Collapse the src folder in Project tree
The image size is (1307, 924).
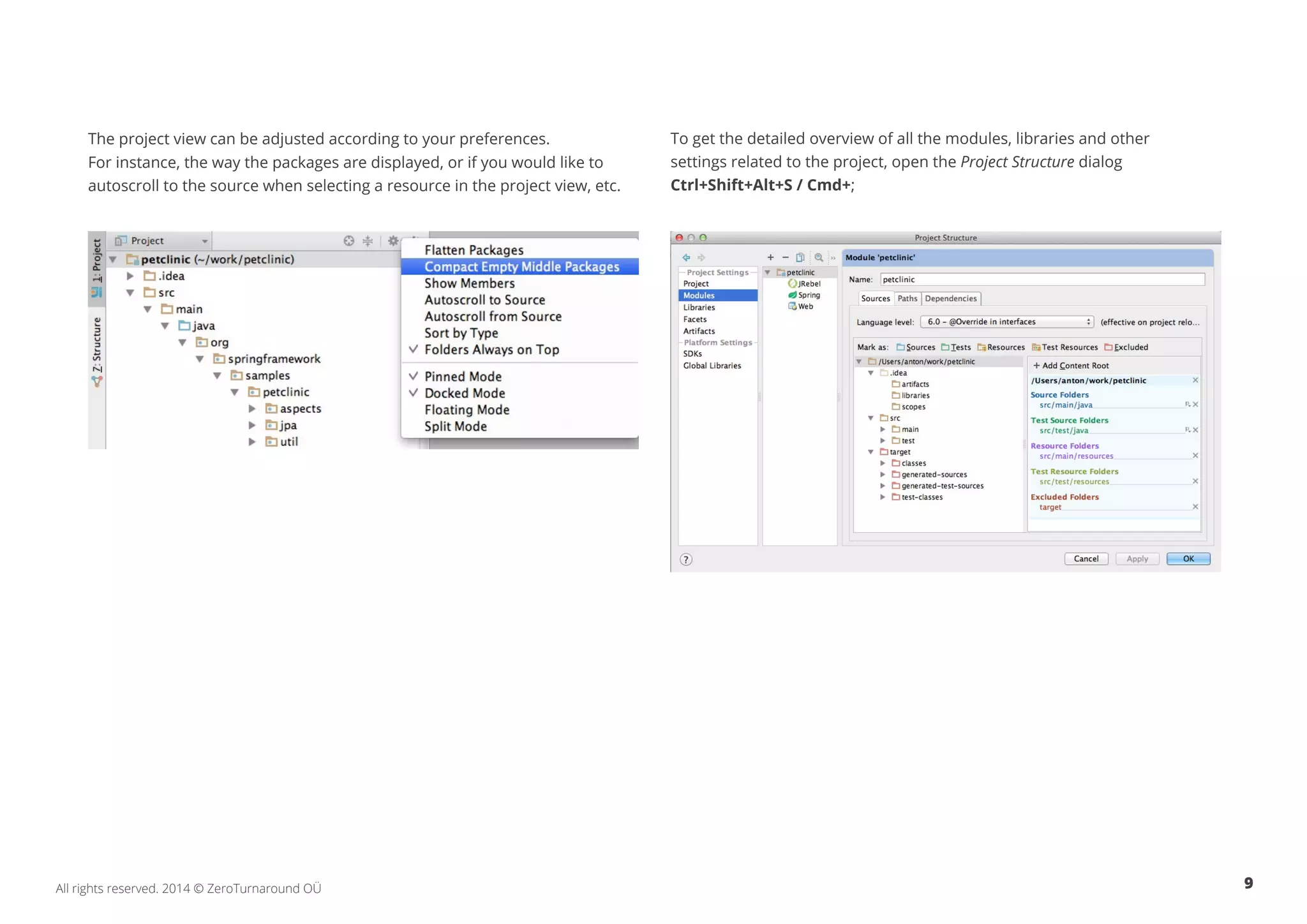point(130,293)
